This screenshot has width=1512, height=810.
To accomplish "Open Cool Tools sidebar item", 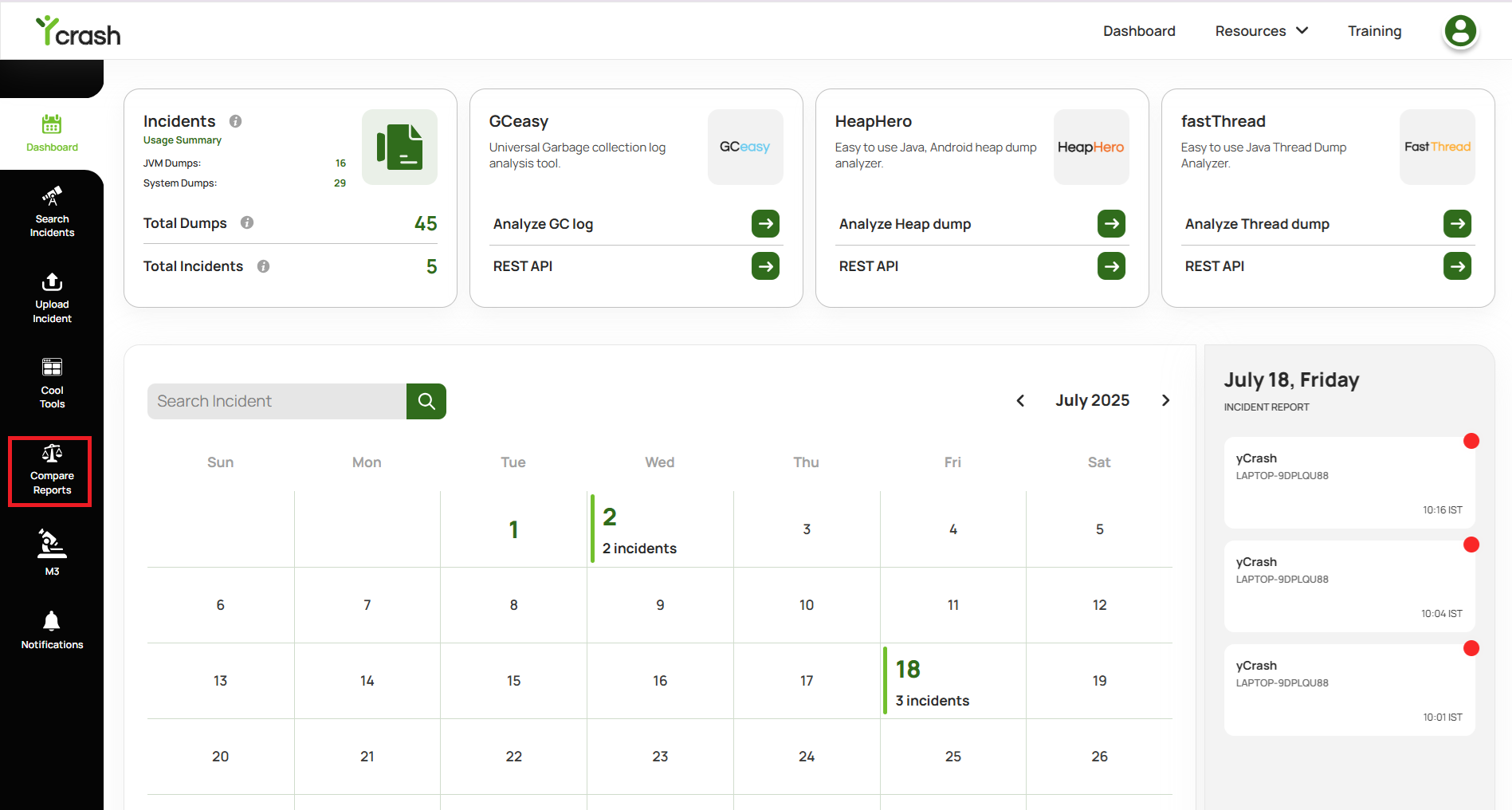I will tap(52, 383).
